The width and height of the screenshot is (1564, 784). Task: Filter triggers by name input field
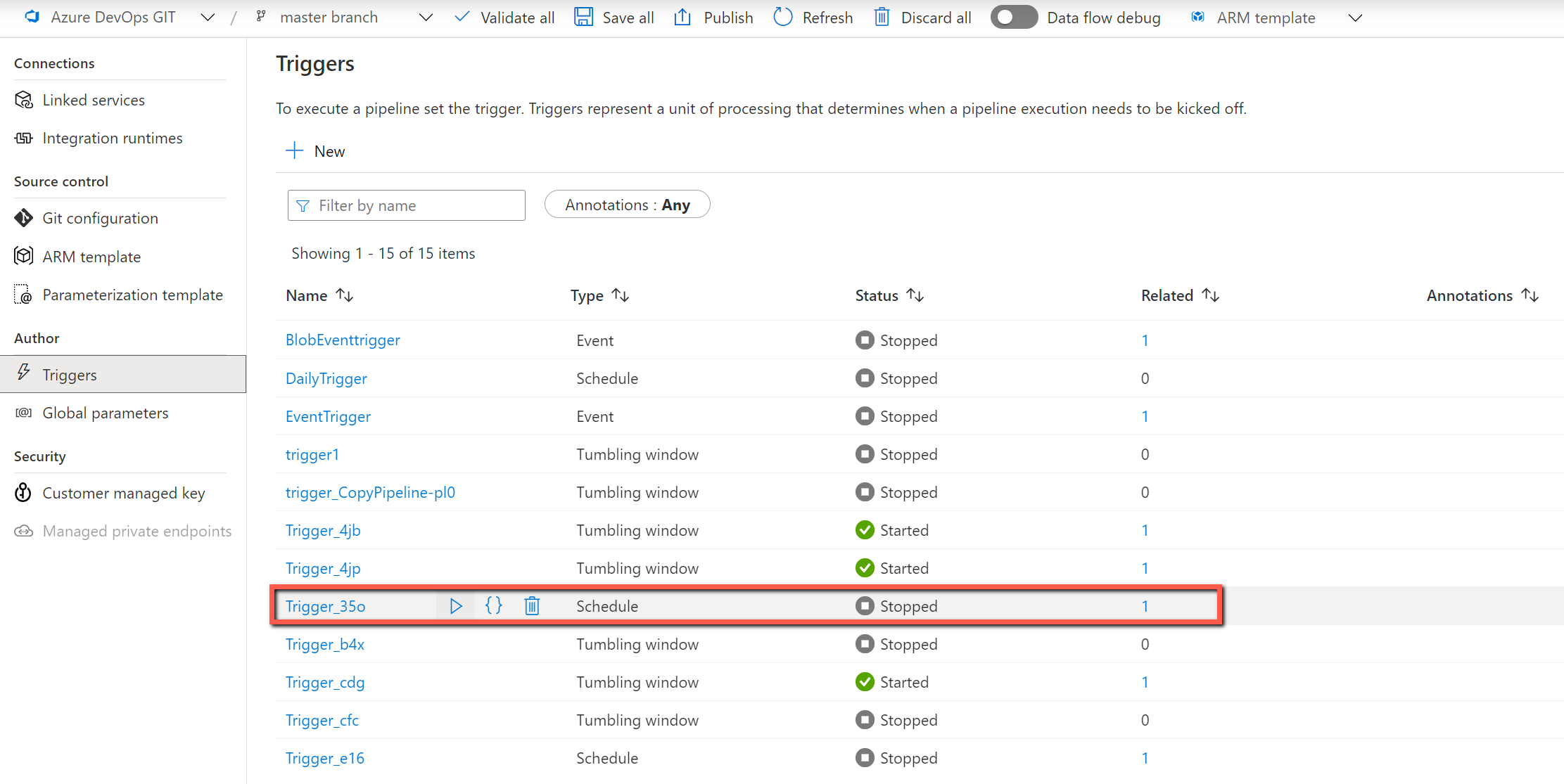[x=407, y=205]
